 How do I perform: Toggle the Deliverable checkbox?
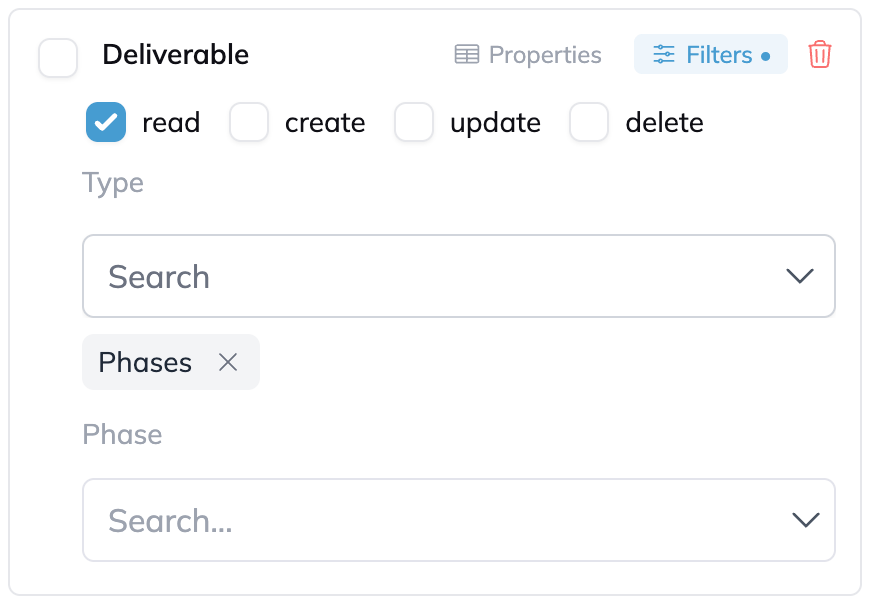click(x=58, y=57)
